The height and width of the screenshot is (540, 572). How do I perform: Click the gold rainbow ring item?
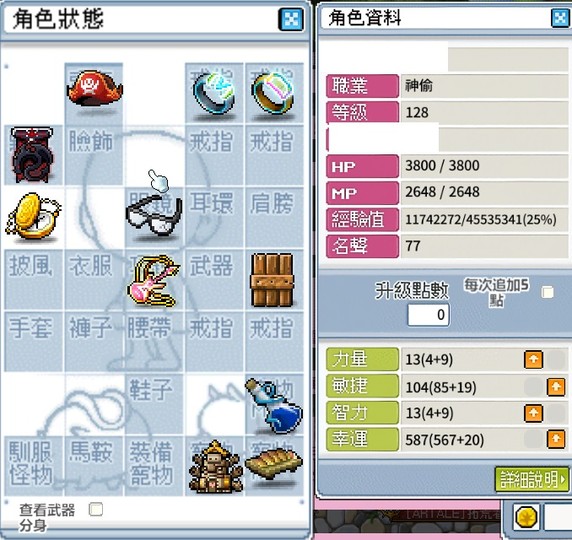click(x=273, y=93)
